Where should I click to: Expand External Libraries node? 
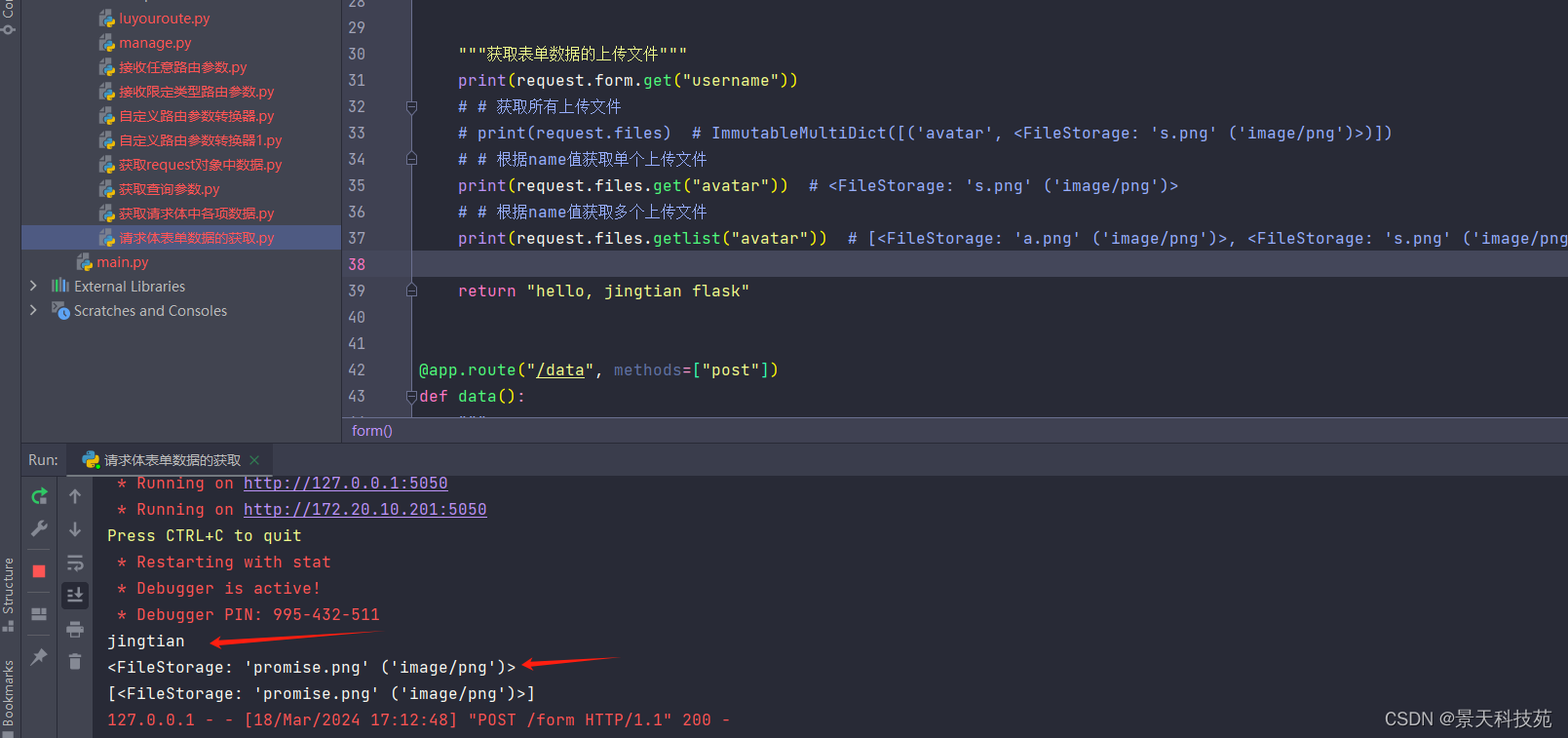click(33, 286)
